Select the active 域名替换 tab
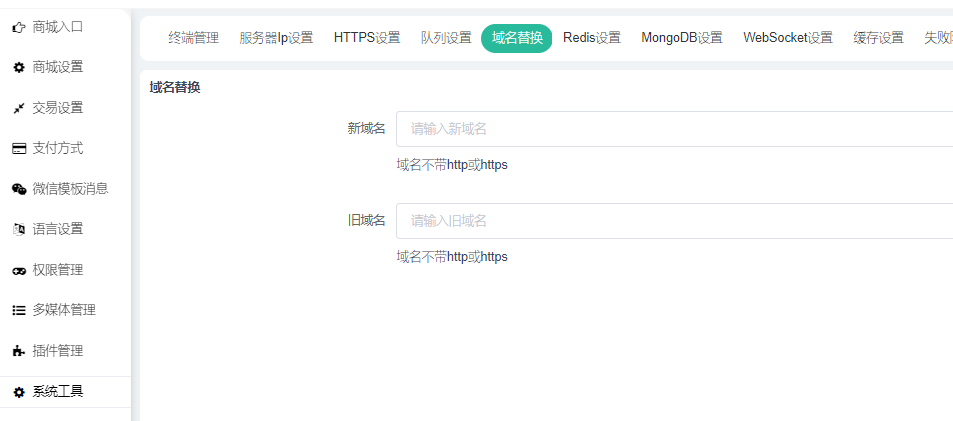Screen dimensions: 953x421 517,38
